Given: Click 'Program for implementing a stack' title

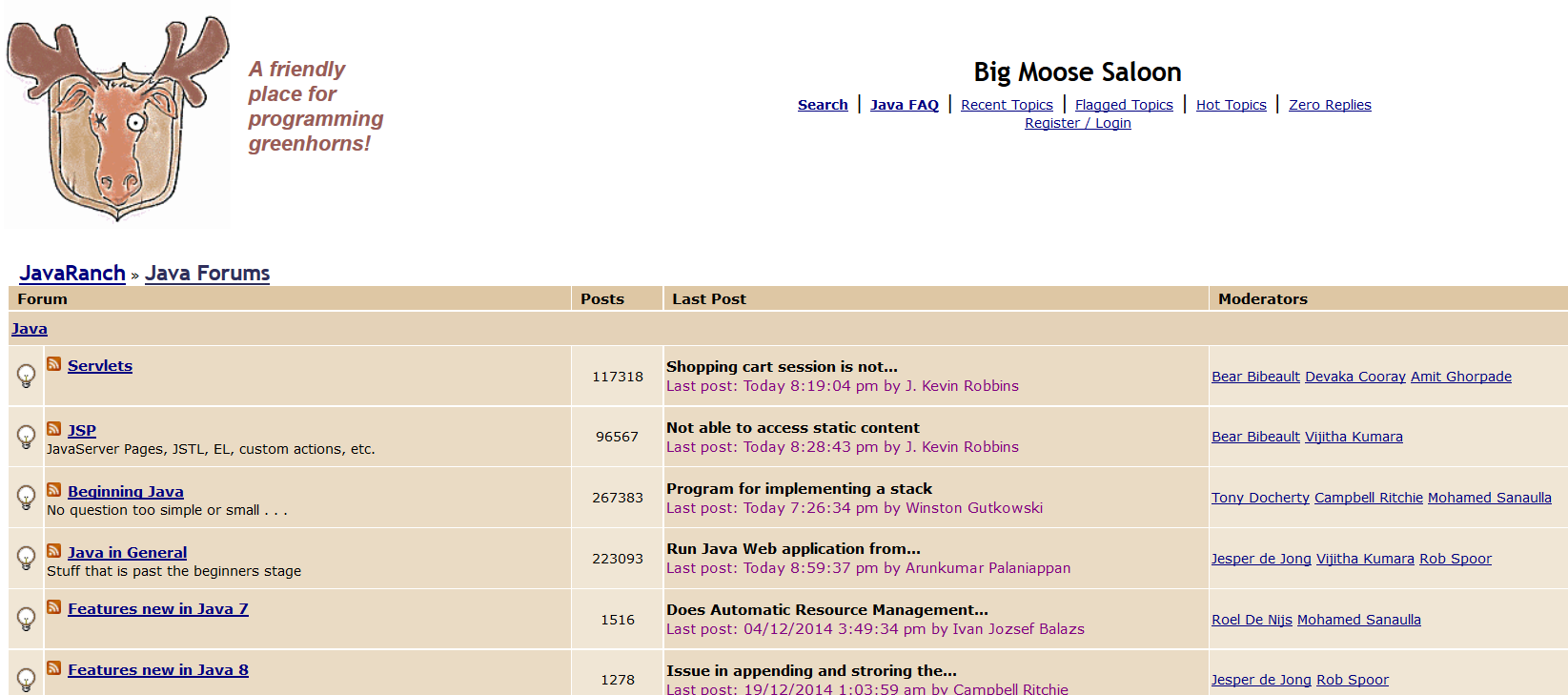Looking at the screenshot, I should coord(799,489).
